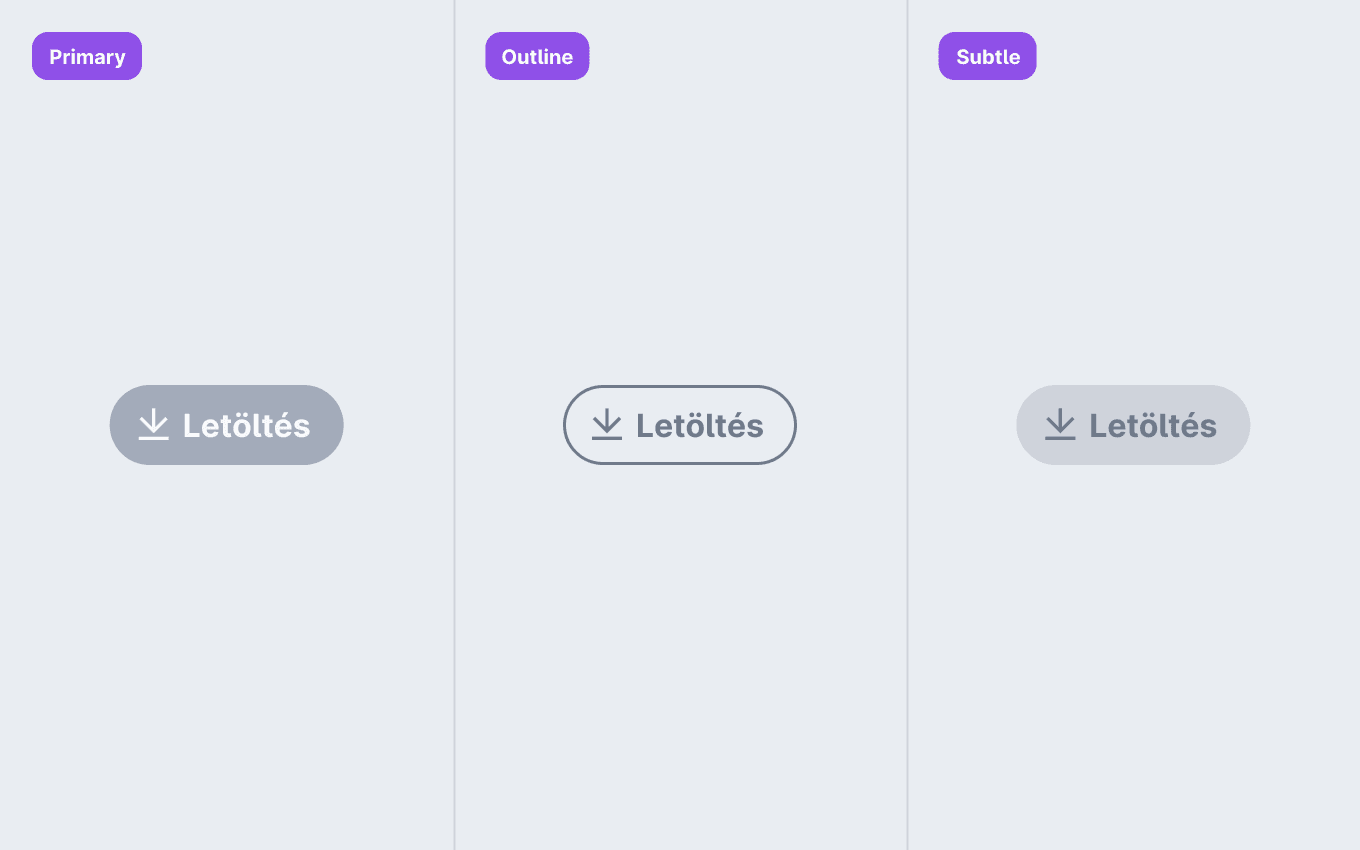Click the purple Subtle badge
The image size is (1360, 850).
pyautogui.click(x=987, y=56)
